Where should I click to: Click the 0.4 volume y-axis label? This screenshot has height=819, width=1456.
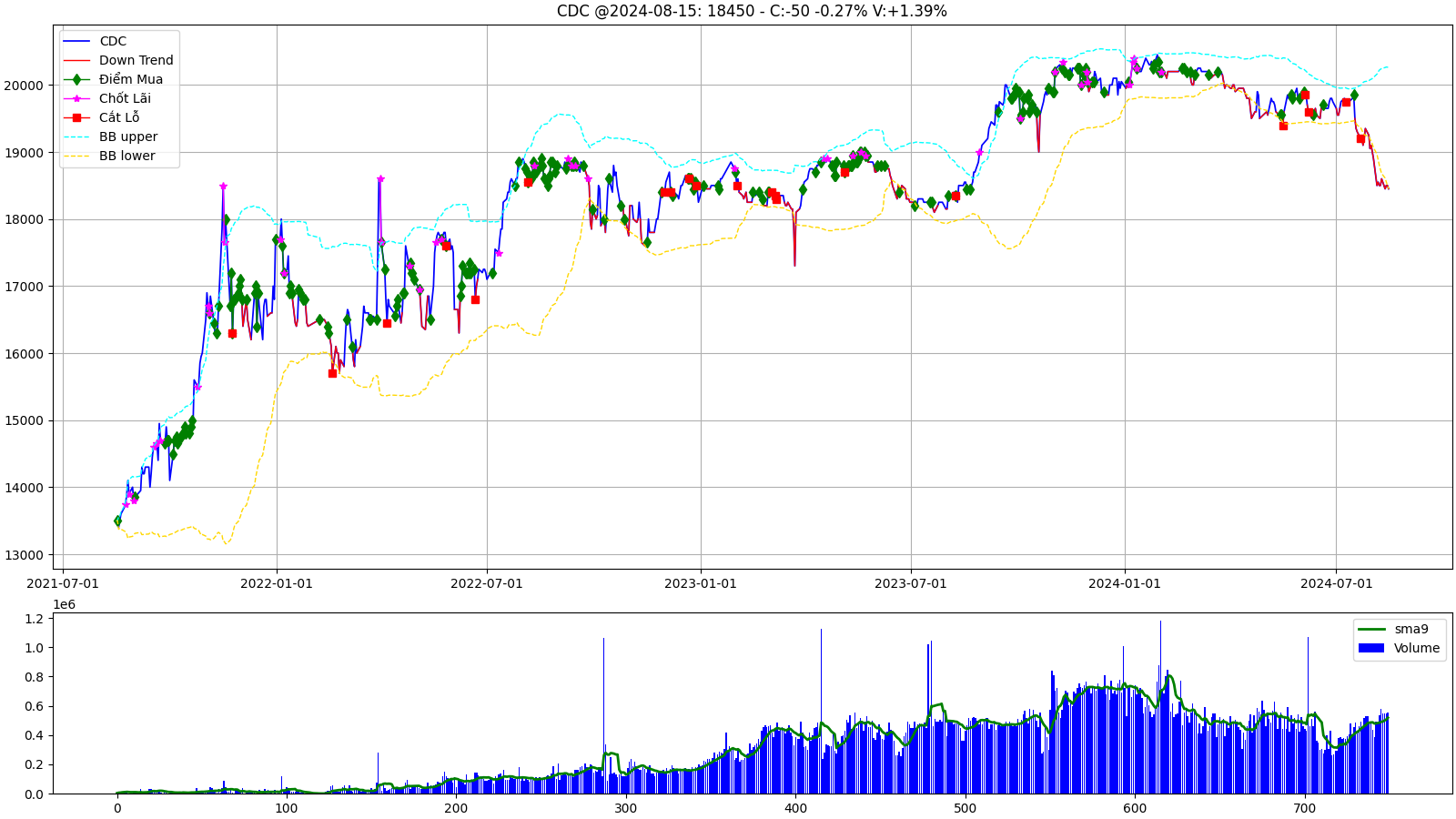pos(35,735)
